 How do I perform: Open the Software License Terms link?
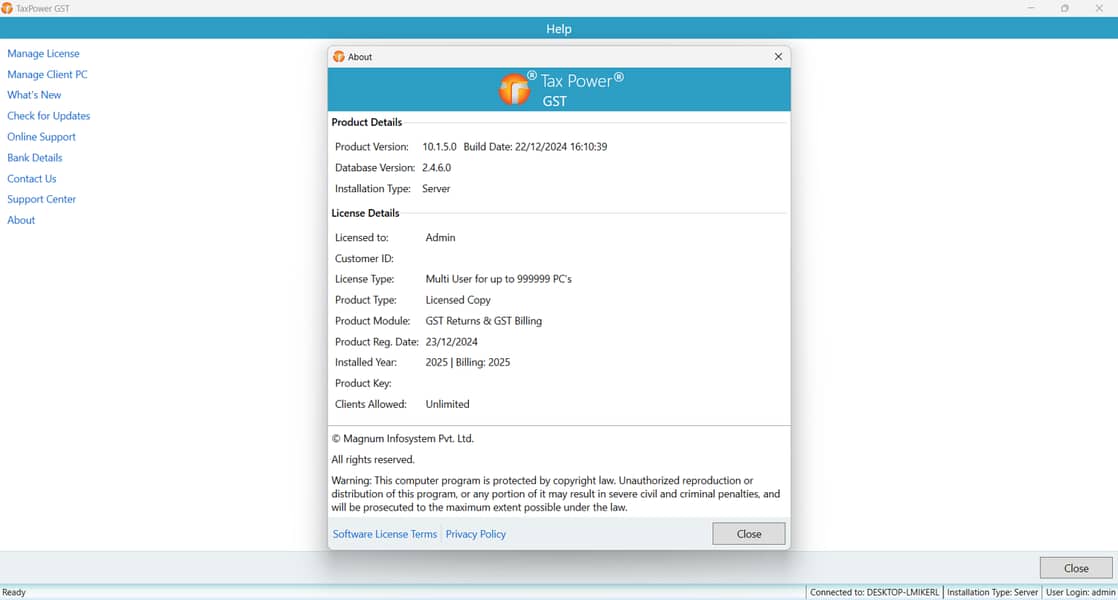(x=385, y=534)
